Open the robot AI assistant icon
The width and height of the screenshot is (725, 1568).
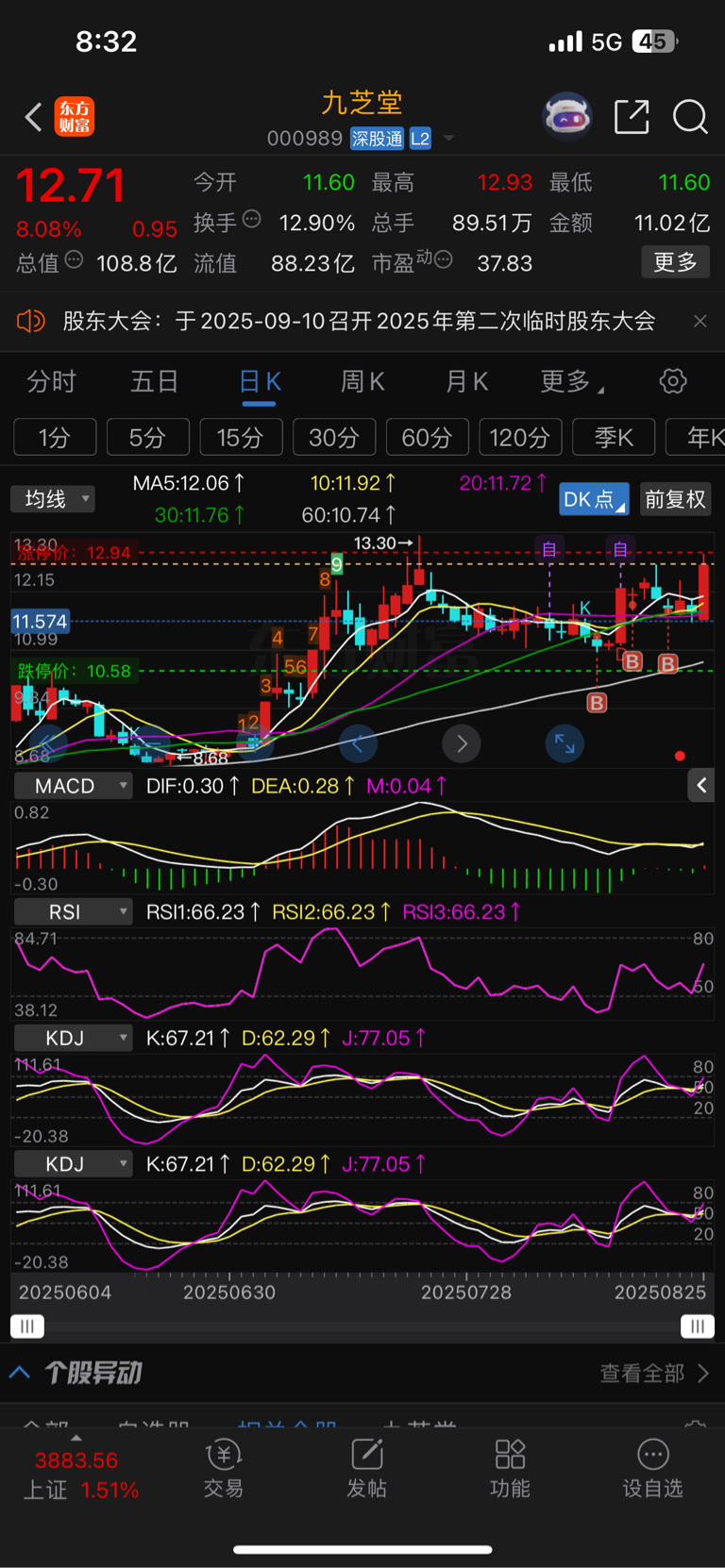[x=566, y=117]
